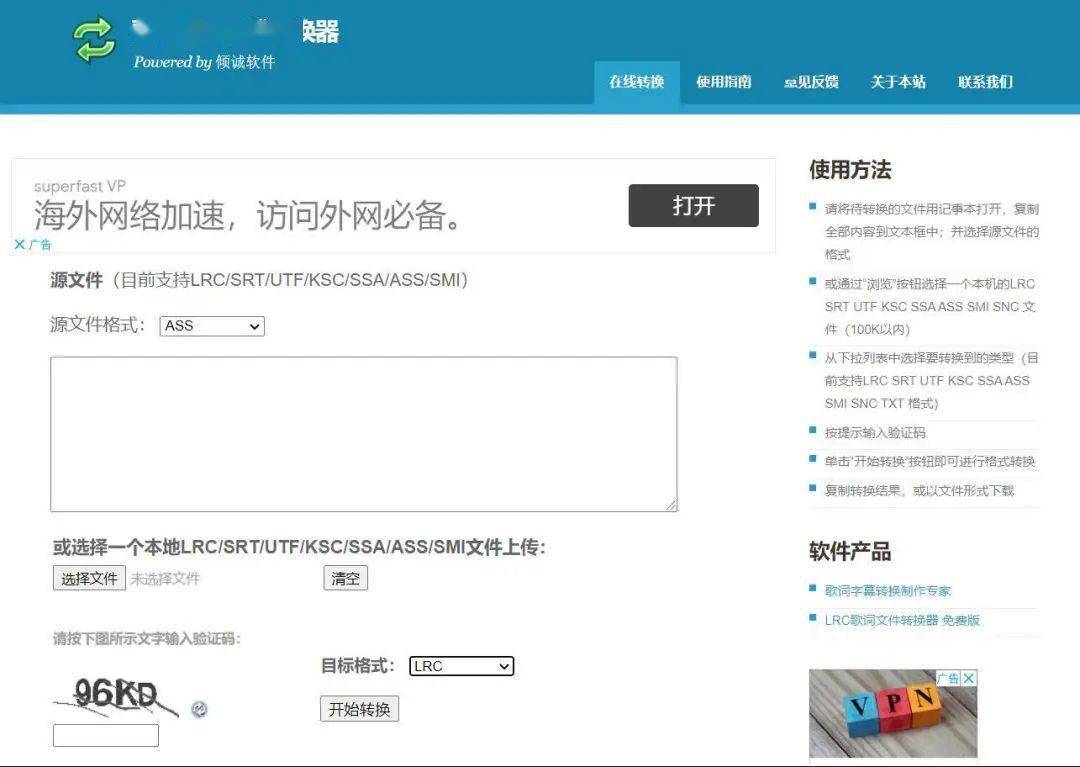The image size is (1080, 767).
Task: Click the 选择文件 upload button
Action: 89,578
